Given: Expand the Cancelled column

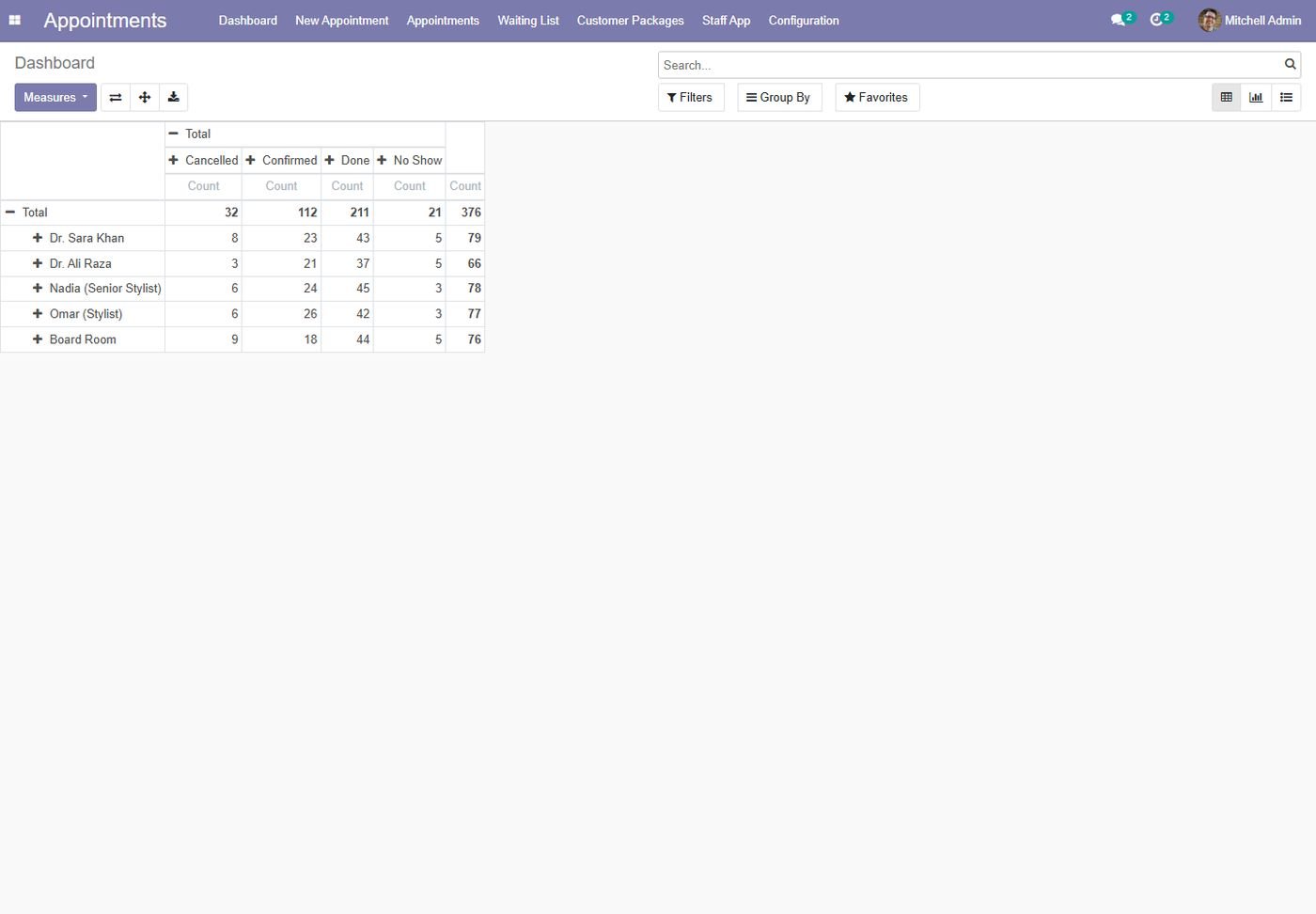Looking at the screenshot, I should [x=203, y=160].
